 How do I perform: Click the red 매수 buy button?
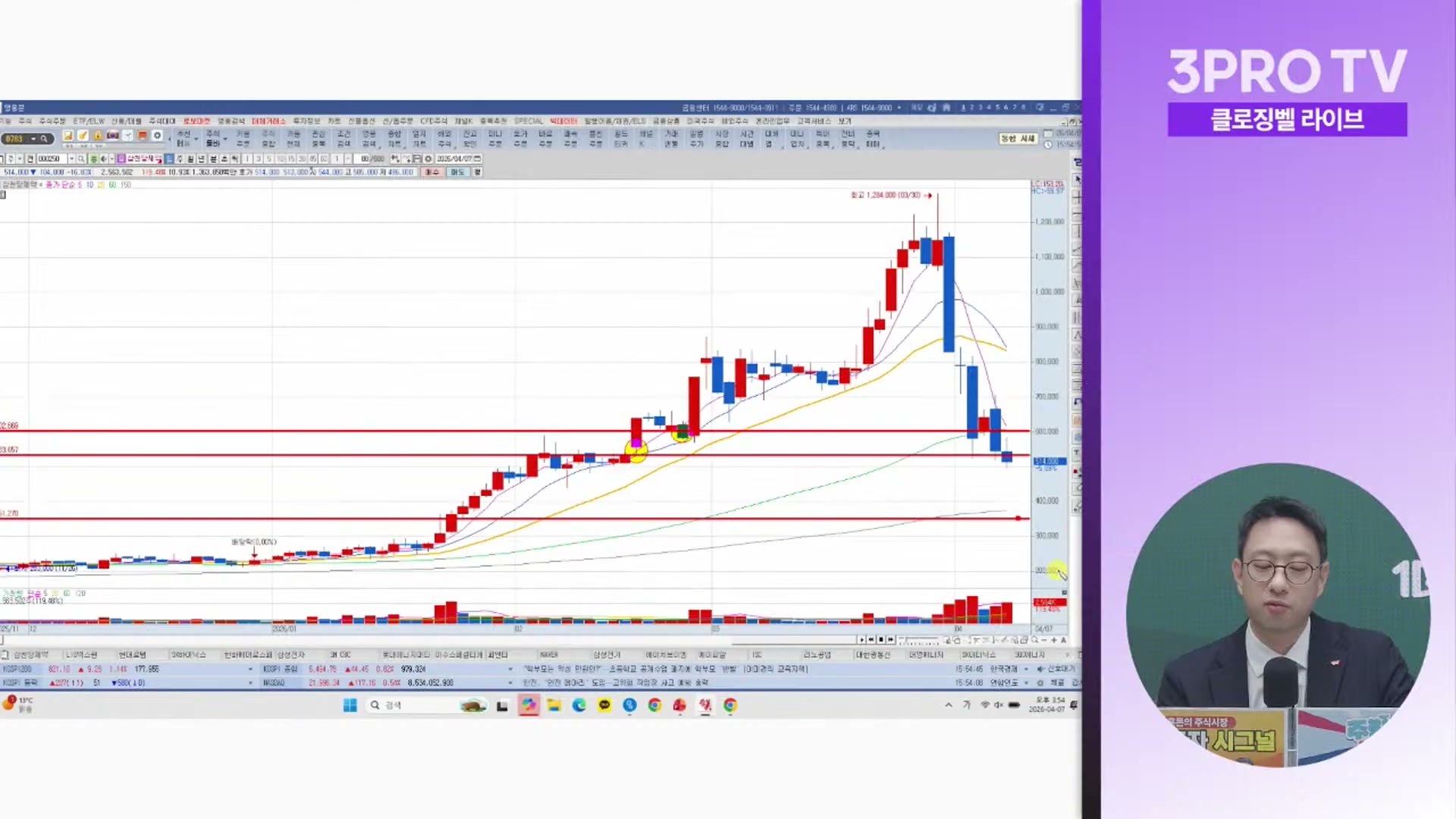click(432, 172)
